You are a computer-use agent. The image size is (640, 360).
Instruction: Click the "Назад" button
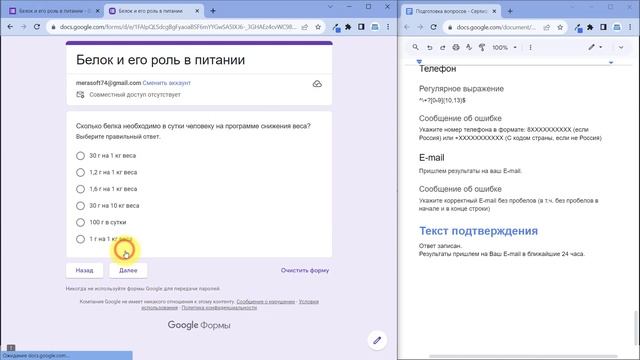84,270
